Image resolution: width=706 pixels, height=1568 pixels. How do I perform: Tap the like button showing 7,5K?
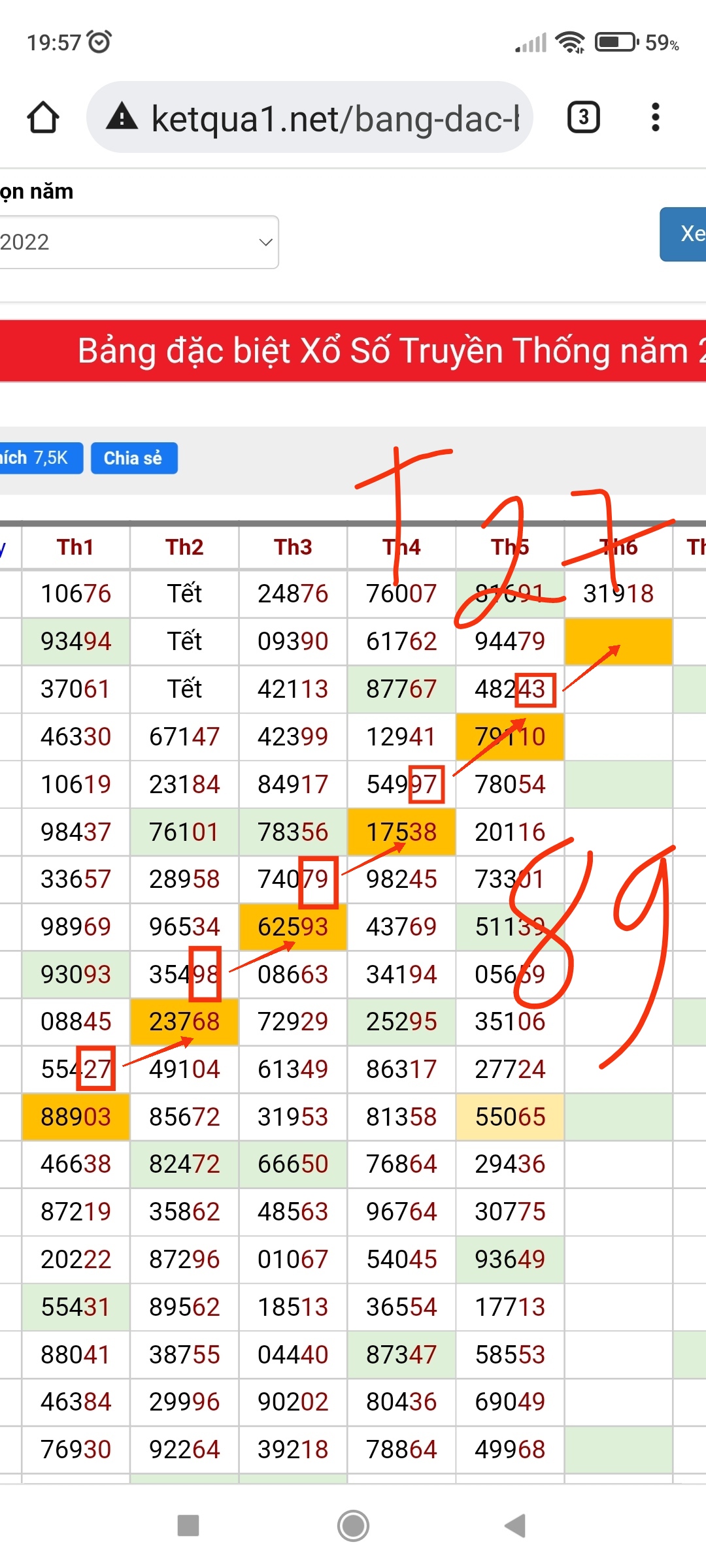(41, 458)
